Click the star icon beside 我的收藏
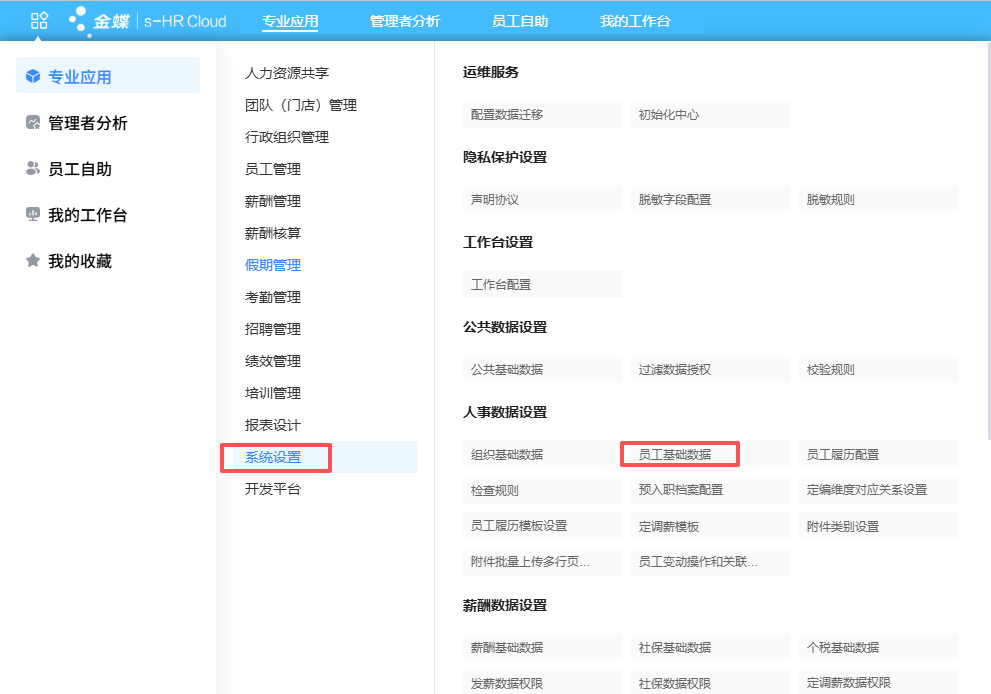This screenshot has width=991, height=694. tap(33, 261)
